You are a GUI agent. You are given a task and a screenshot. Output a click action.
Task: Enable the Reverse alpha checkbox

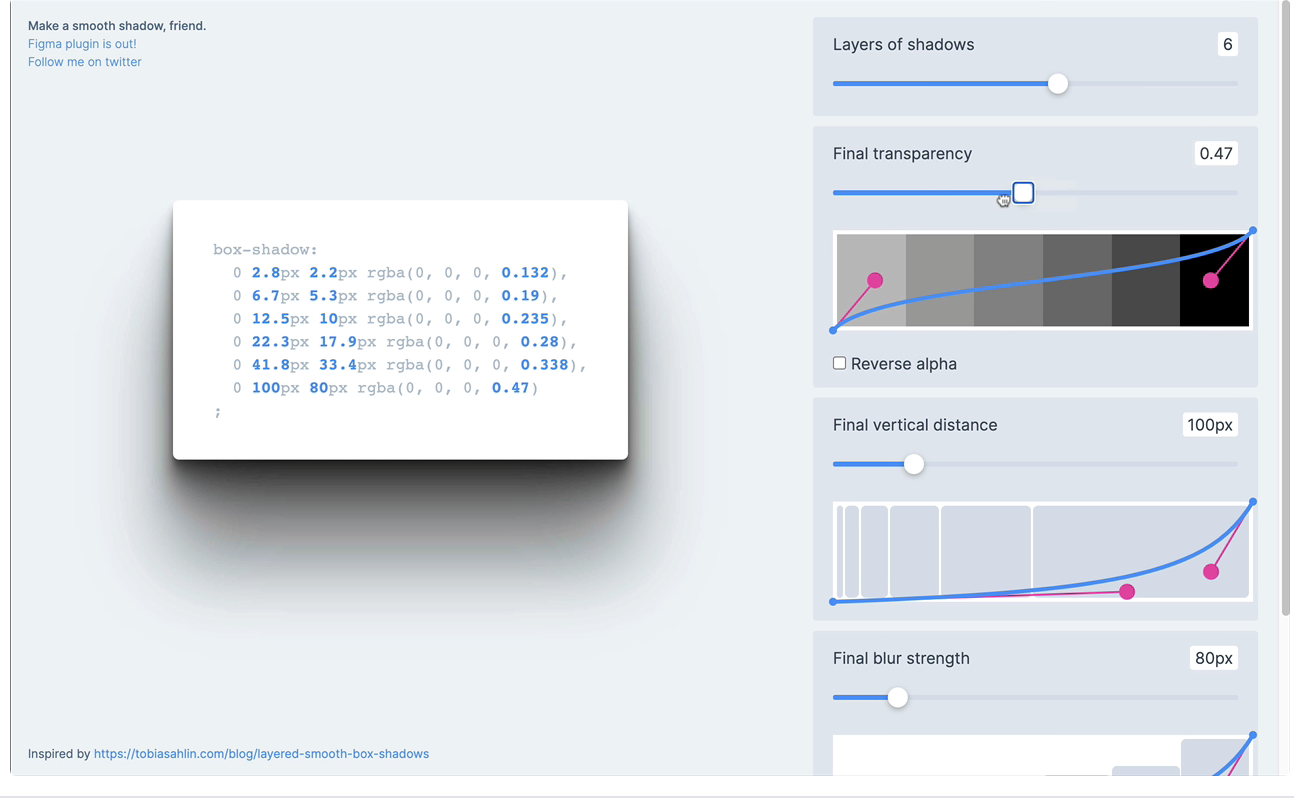click(x=840, y=363)
